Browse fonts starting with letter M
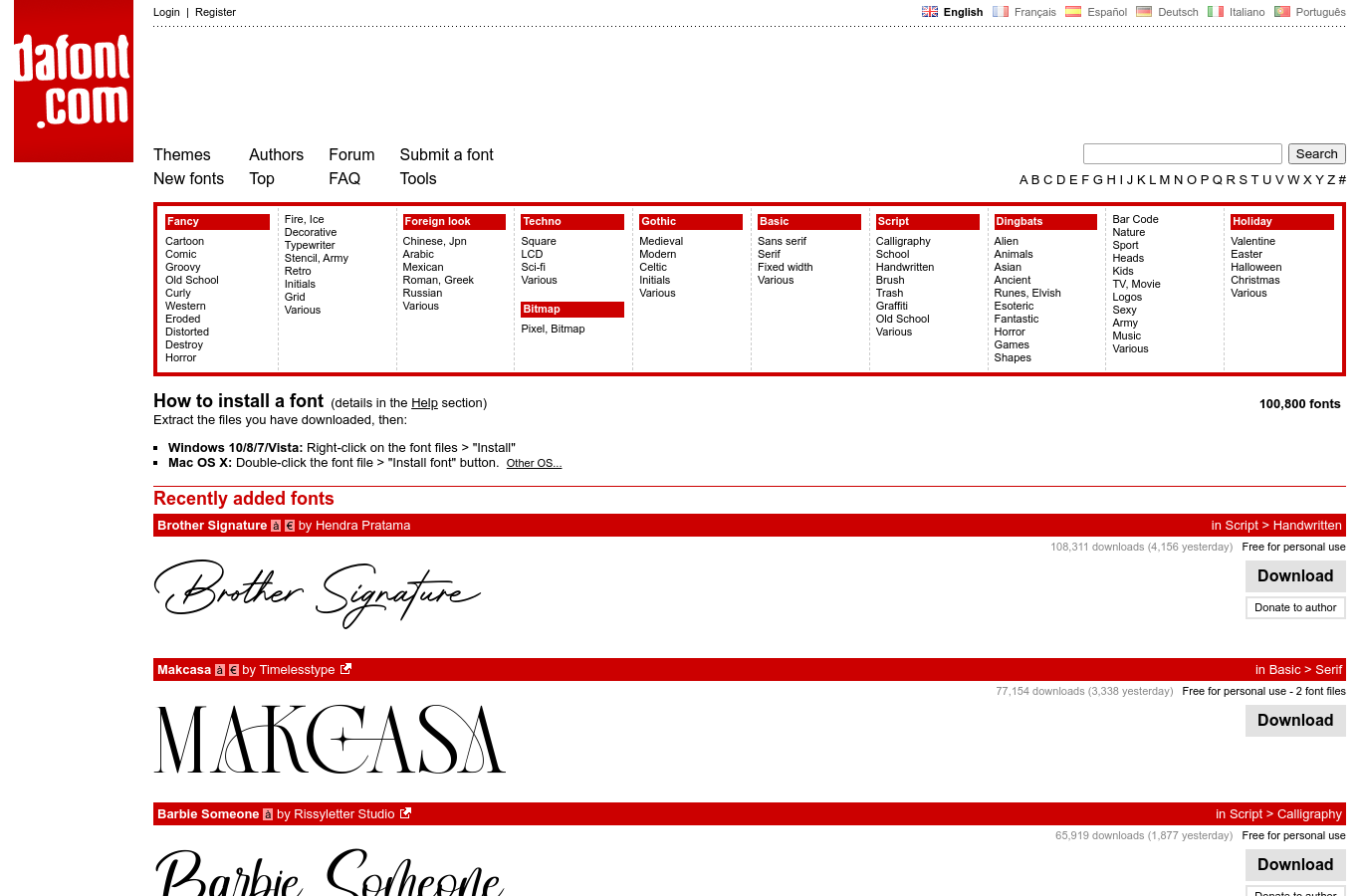 [1164, 180]
